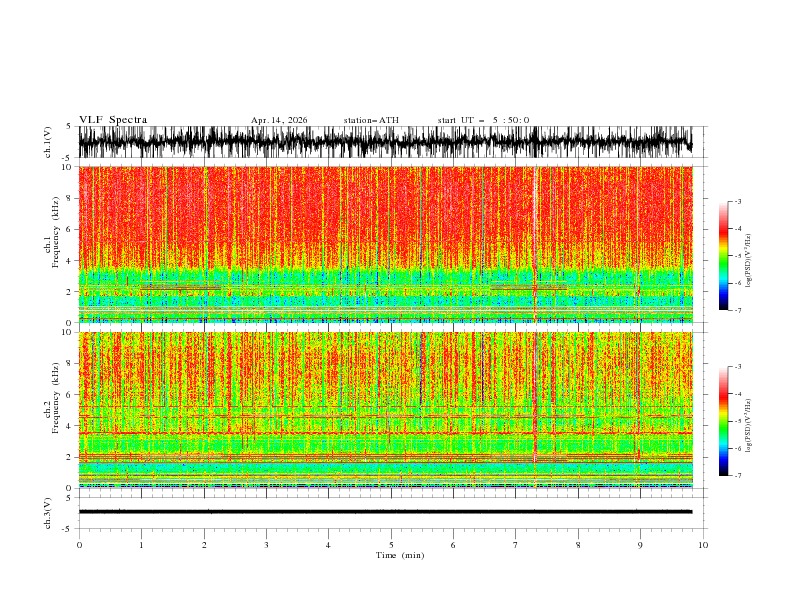The width and height of the screenshot is (792, 612).
Task: Click the "Time (min)" axis label
Action: pos(400,555)
